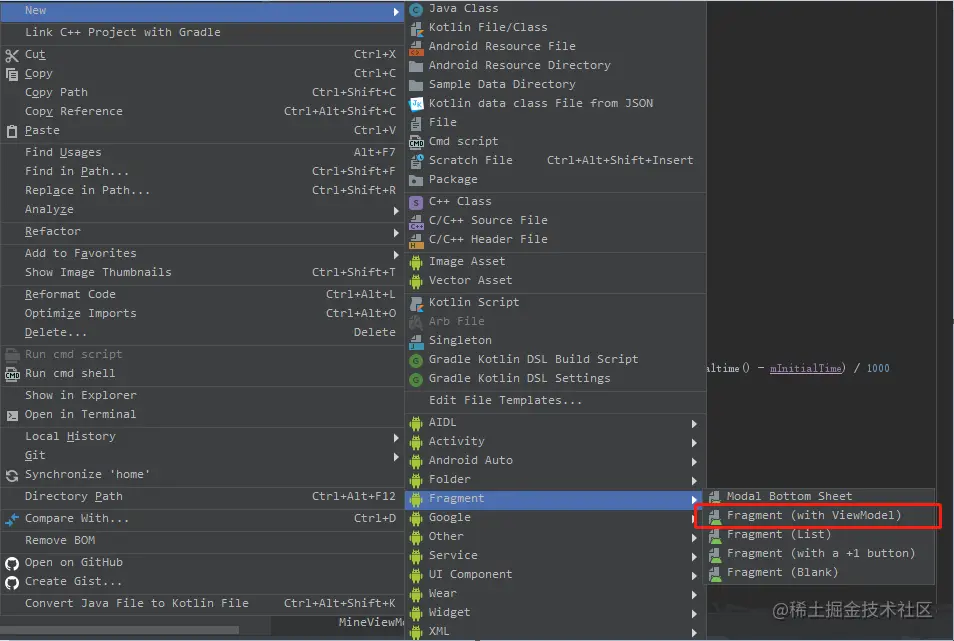Click the C/C++ Header File icon

(416, 240)
